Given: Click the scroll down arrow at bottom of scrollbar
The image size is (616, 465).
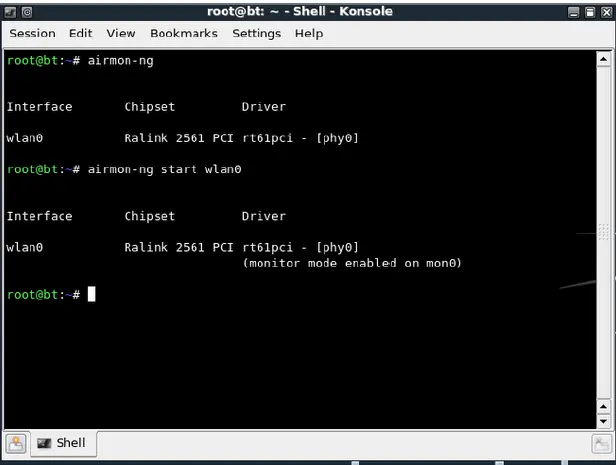Looking at the screenshot, I should [x=603, y=421].
